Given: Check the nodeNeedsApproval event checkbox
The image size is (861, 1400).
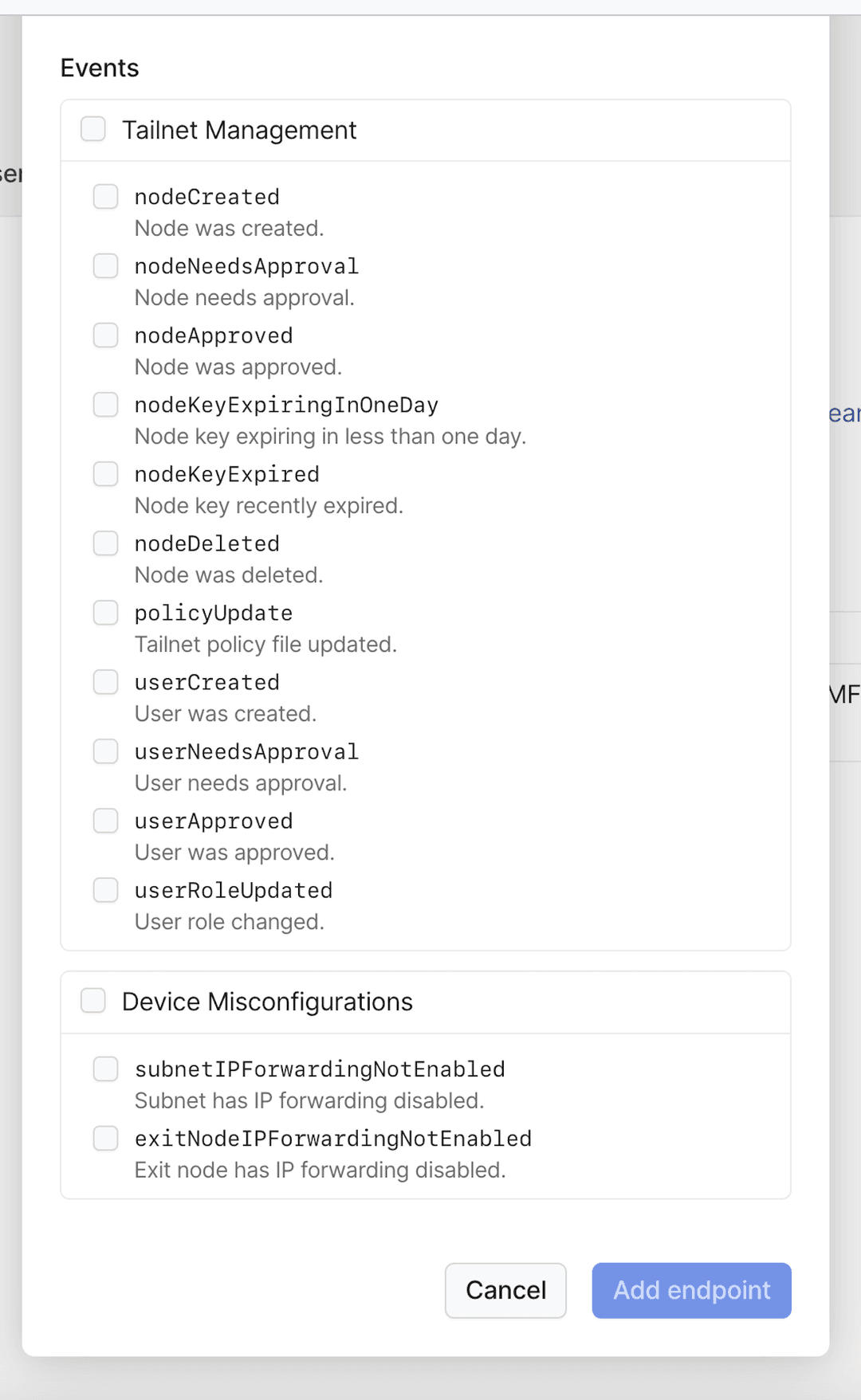Looking at the screenshot, I should (105, 265).
